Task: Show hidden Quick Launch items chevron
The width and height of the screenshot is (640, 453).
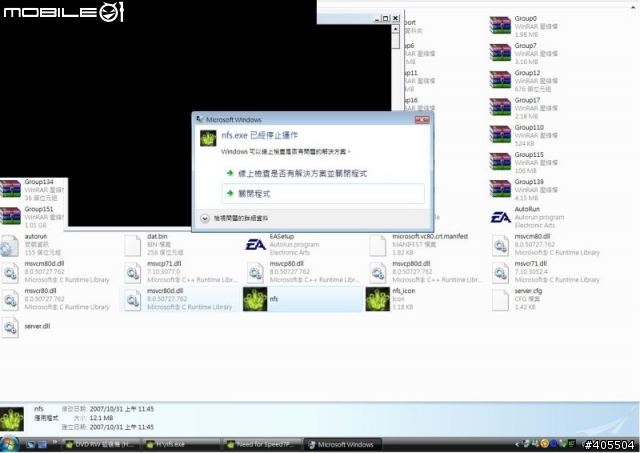Action: coord(55,442)
